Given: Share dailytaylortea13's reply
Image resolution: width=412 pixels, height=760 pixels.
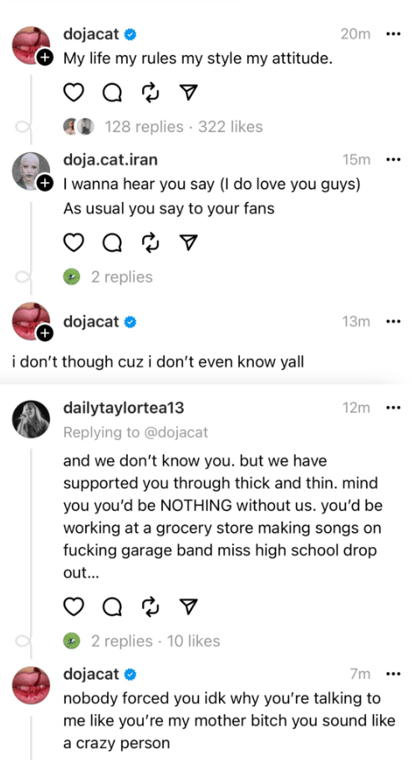Looking at the screenshot, I should (x=189, y=606).
